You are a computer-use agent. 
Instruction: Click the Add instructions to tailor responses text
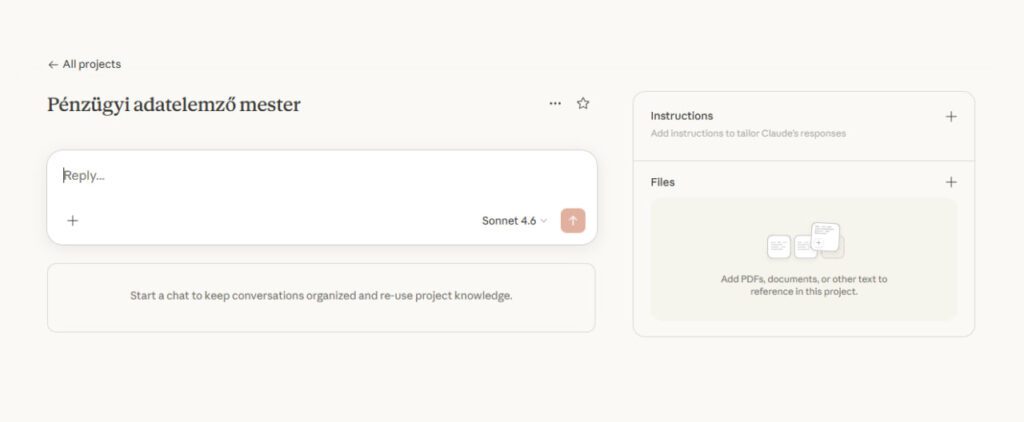coord(748,133)
